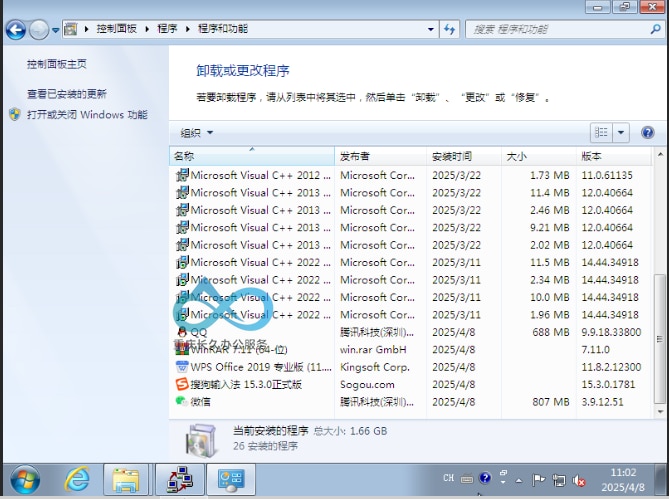Open 打开或关闭 Windows 功能 link
The width and height of the screenshot is (669, 499).
tap(87, 114)
